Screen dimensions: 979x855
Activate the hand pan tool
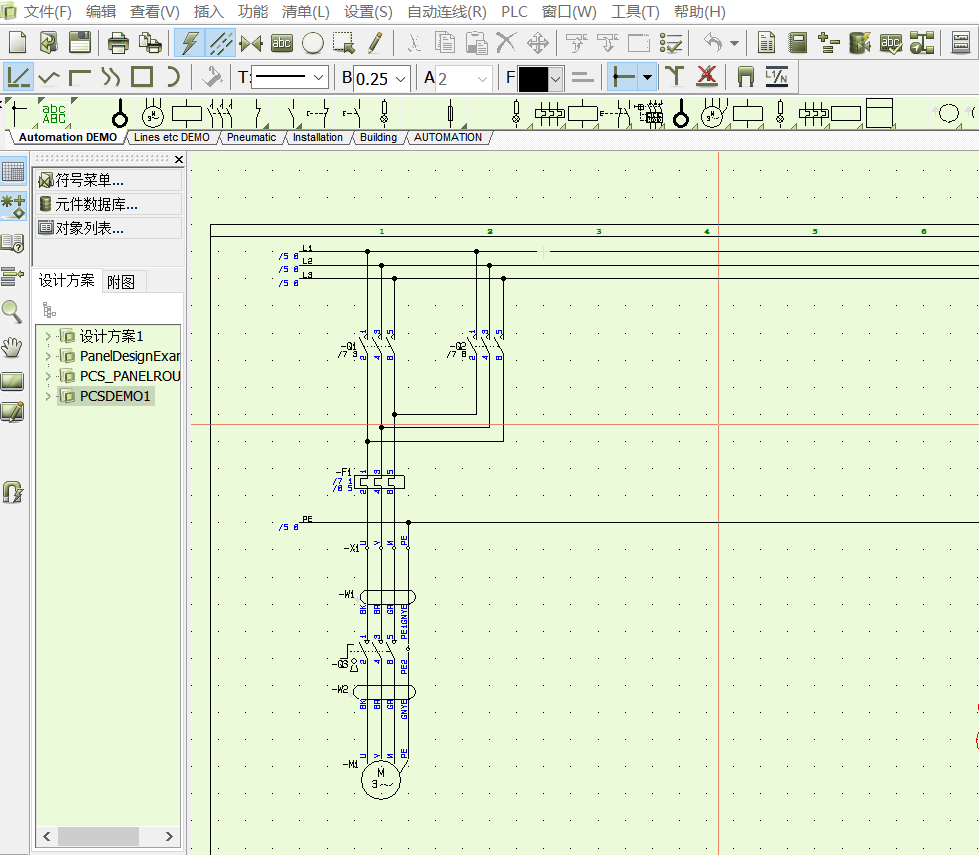12,348
